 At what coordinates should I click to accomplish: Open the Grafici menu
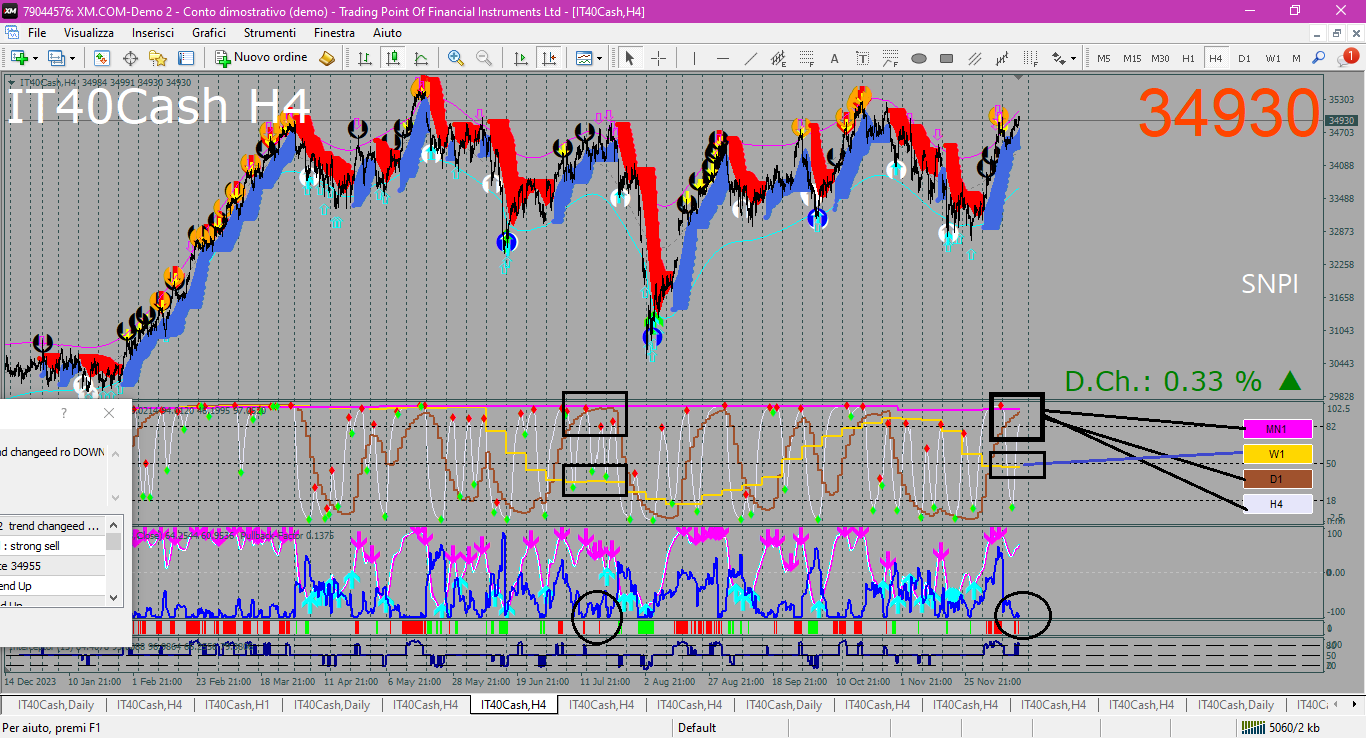click(209, 32)
